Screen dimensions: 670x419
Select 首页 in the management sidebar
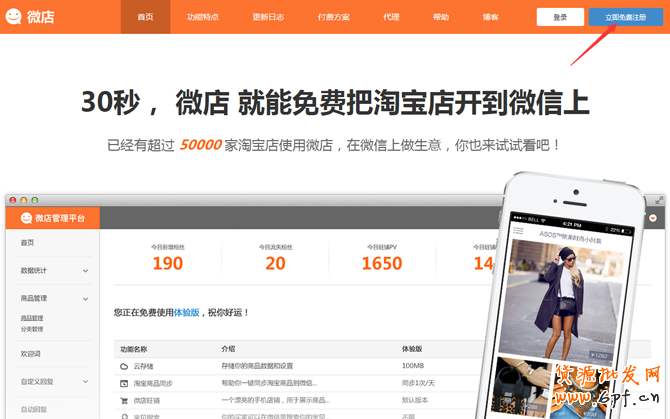[27, 243]
